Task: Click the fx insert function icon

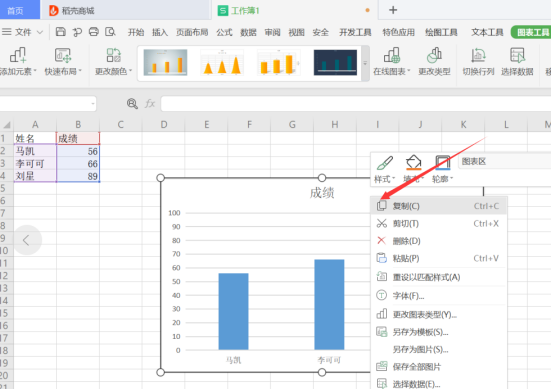Action: tap(150, 104)
